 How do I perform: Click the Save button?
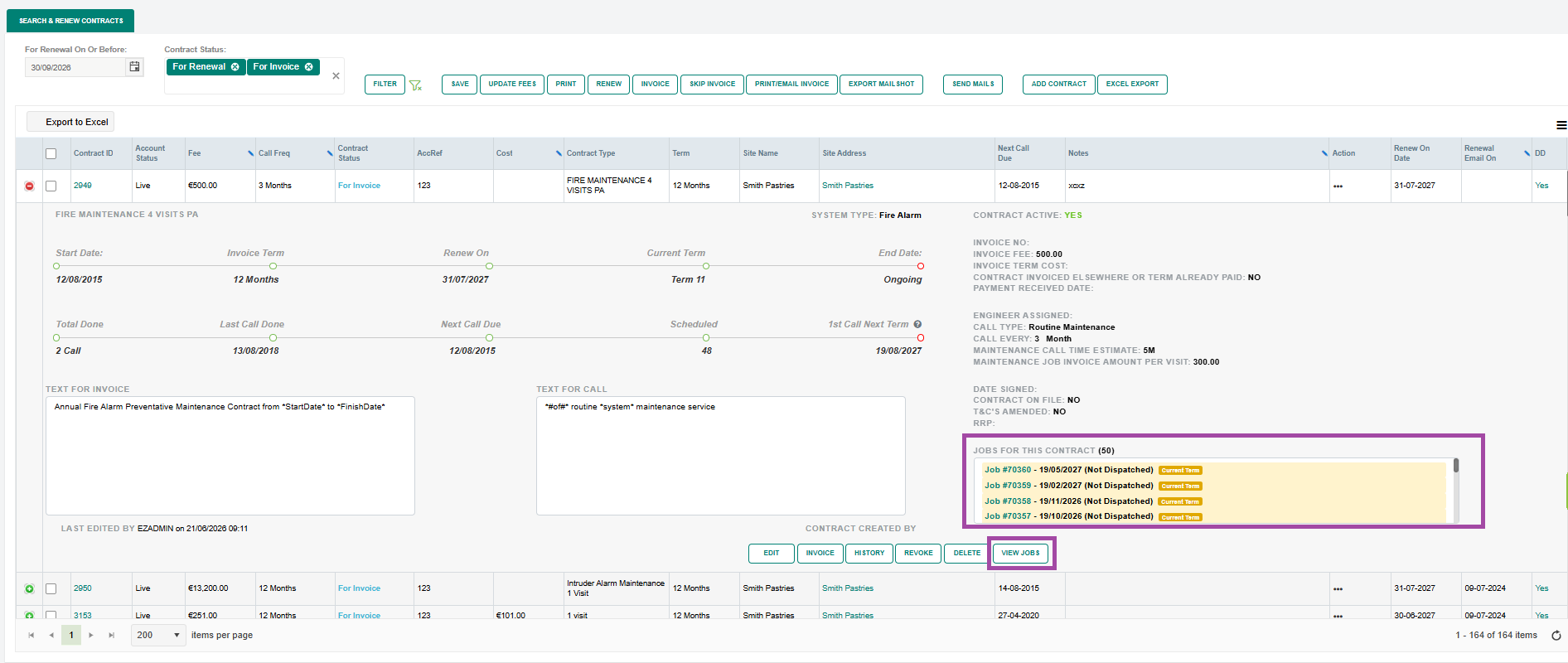point(460,85)
